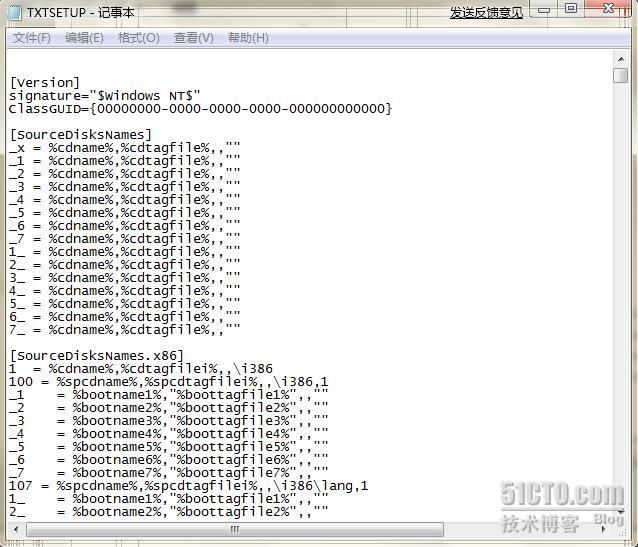
Task: Click the line starting with 1 = %cdname%,%cdtagfilei%
Action: click(x=141, y=369)
